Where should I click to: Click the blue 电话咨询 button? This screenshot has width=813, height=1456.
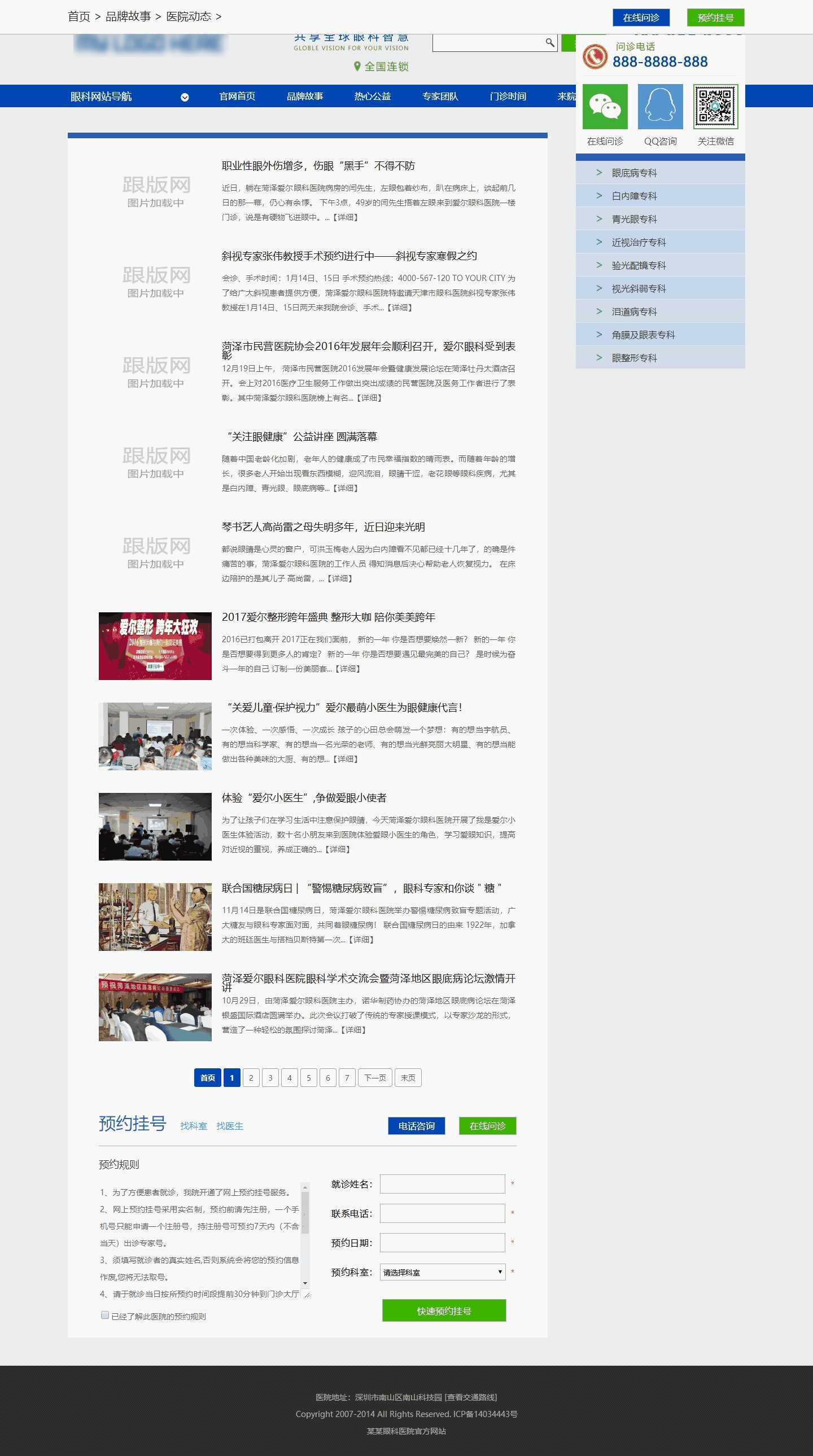(416, 1126)
